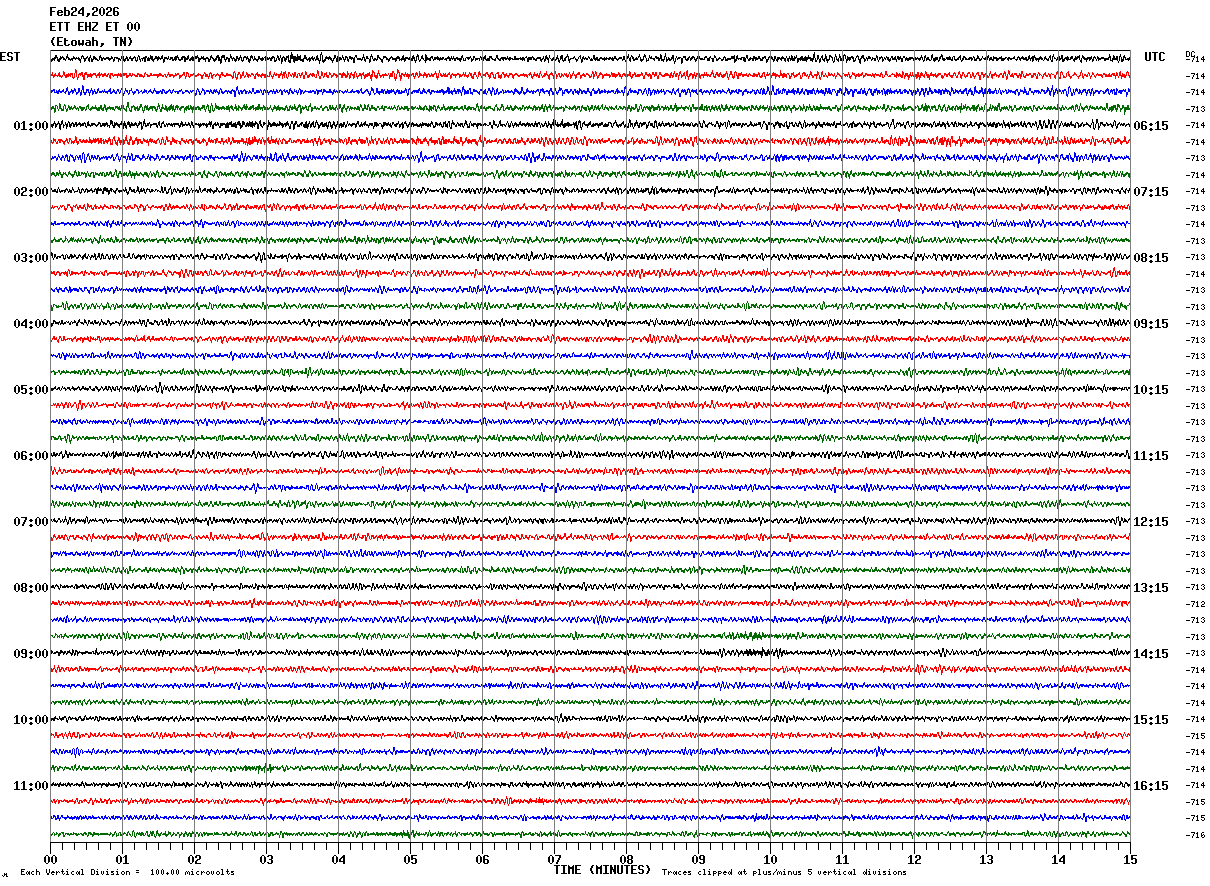Image resolution: width=1210 pixels, height=886 pixels.
Task: Click the Each Vertical Division 100.00 microvolts note
Action: 127,872
